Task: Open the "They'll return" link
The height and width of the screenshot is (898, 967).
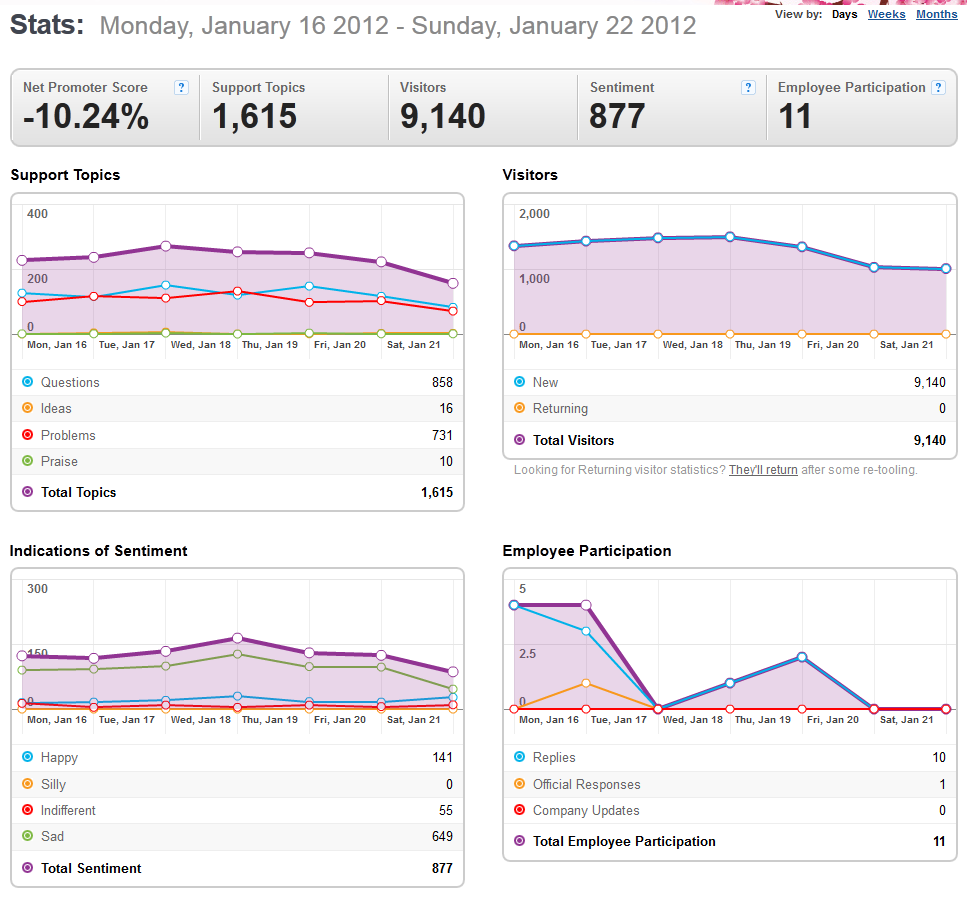Action: pyautogui.click(x=763, y=470)
